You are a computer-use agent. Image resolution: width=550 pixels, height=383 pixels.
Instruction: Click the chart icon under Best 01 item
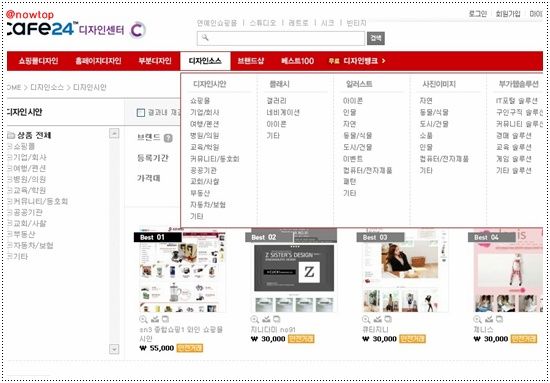point(155,319)
